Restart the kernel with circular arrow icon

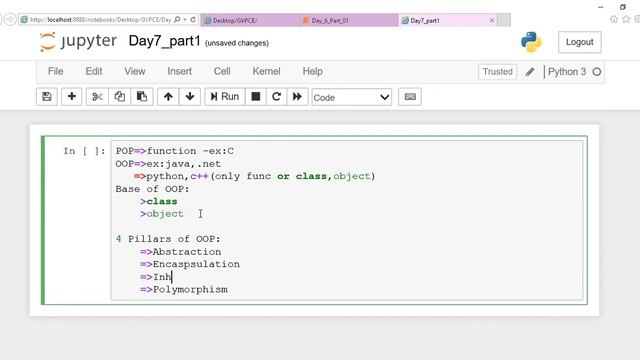coord(276,97)
